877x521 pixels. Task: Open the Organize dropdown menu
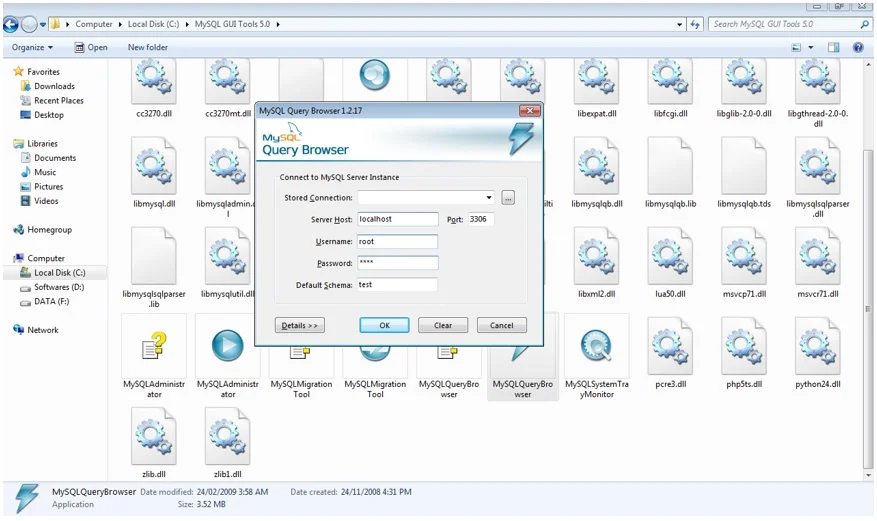pos(32,48)
